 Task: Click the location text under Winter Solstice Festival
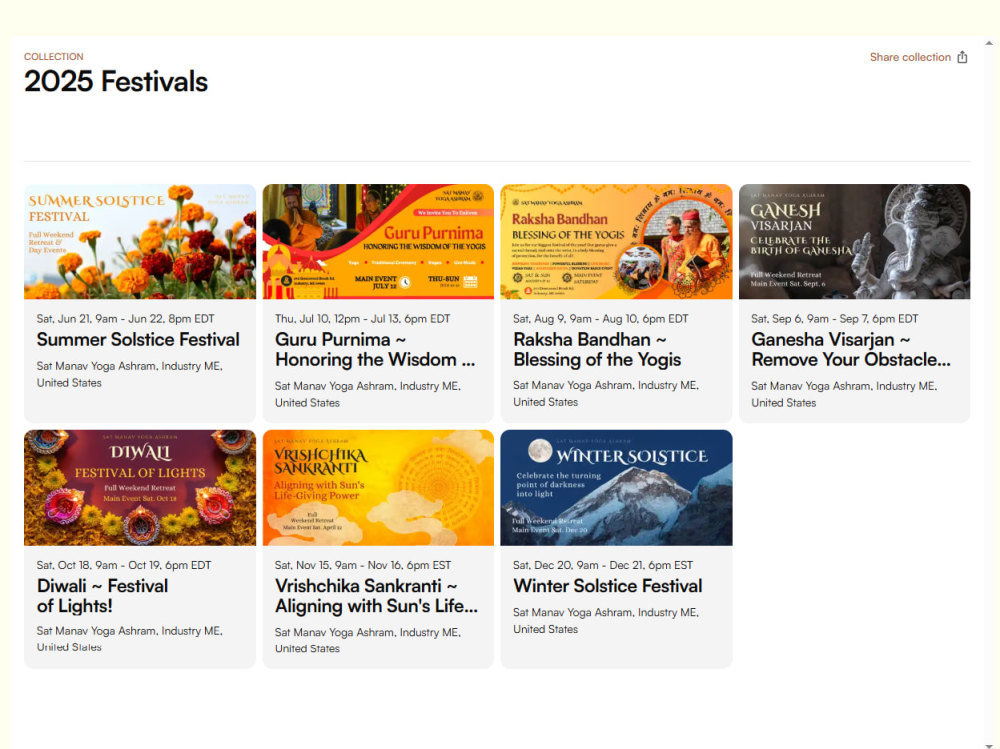click(606, 620)
